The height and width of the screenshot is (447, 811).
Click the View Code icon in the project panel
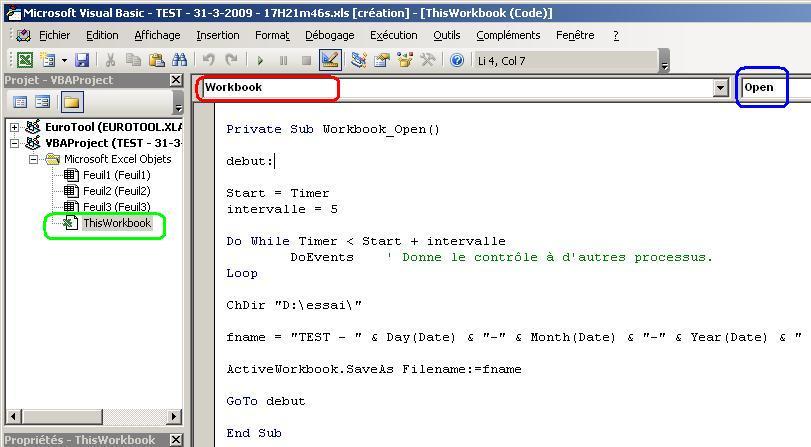(20, 102)
